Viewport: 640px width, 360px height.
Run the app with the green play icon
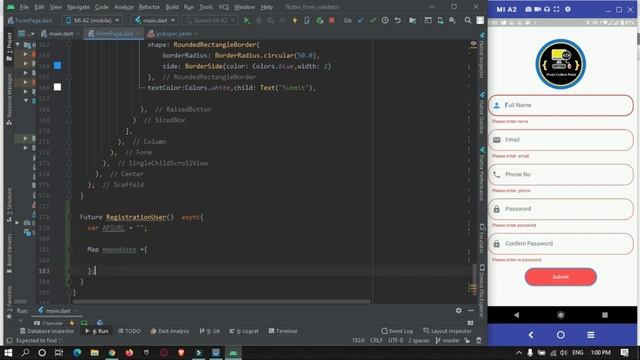(247, 20)
